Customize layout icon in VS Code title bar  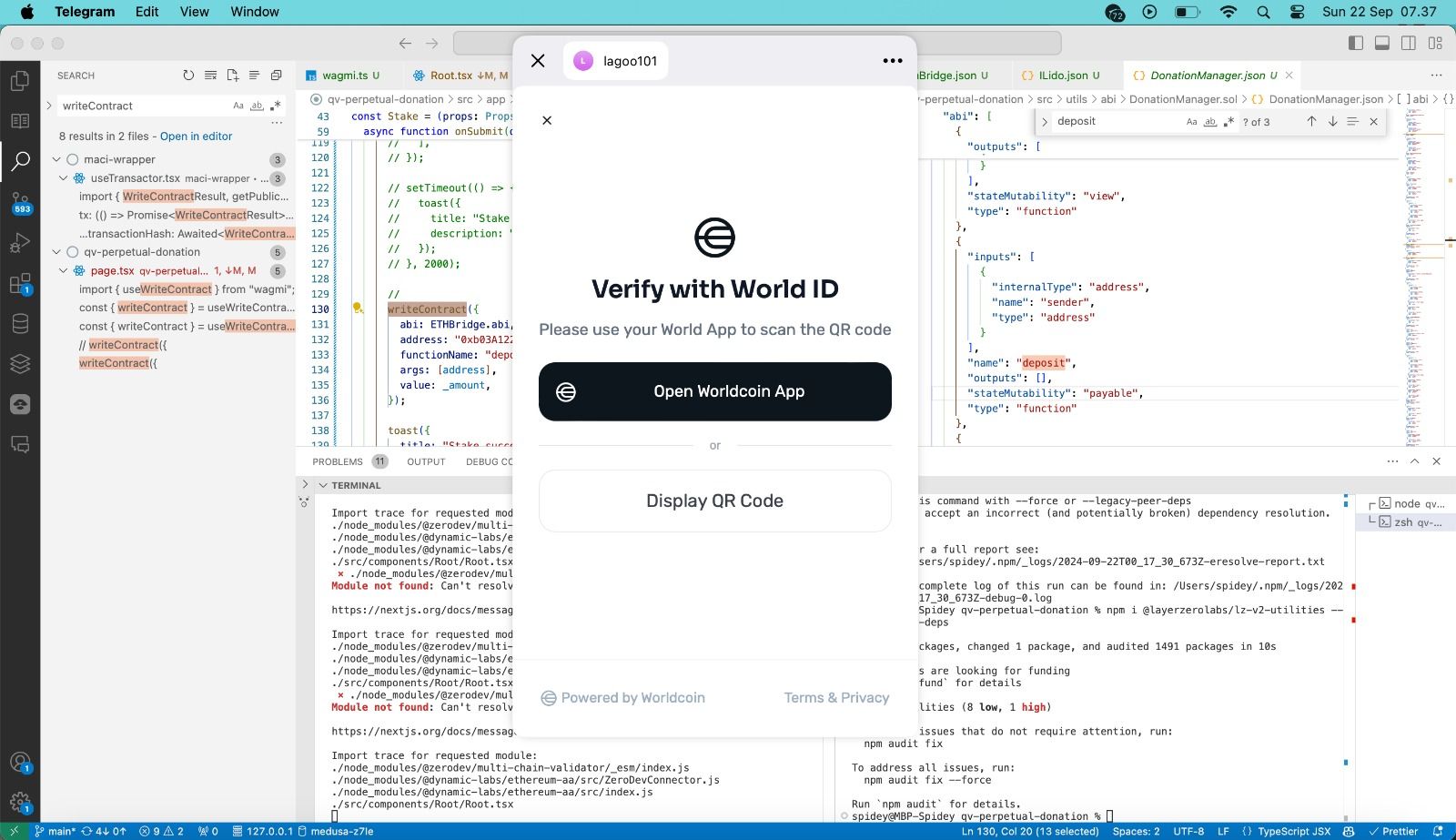click(x=1436, y=43)
